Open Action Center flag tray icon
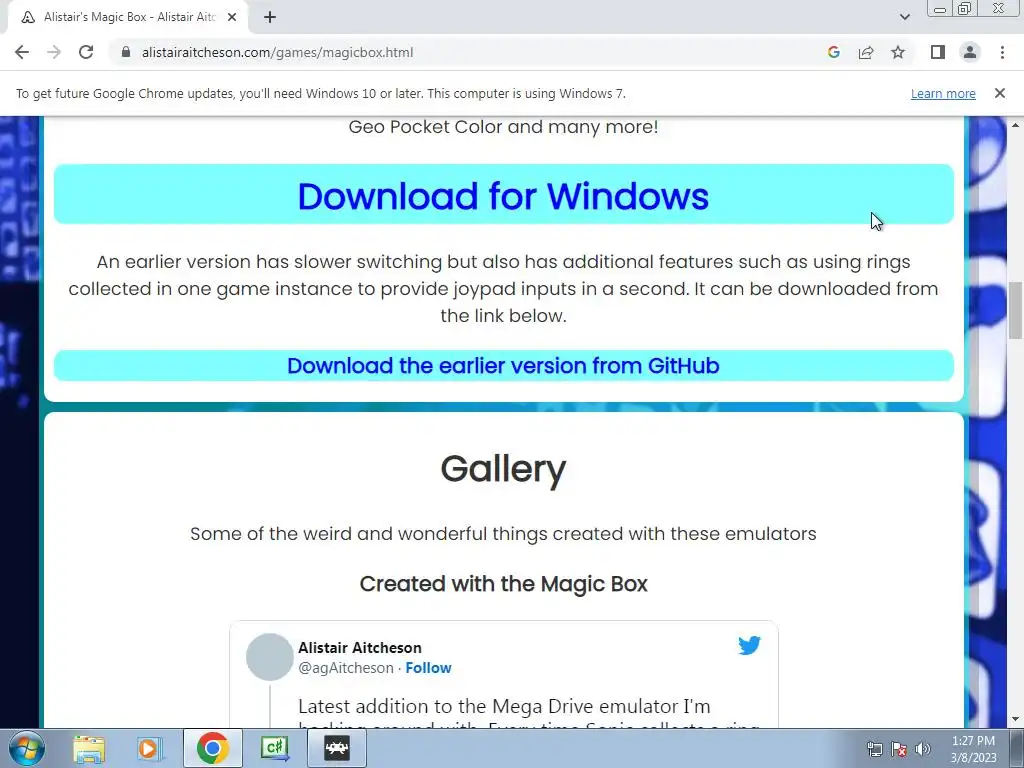The height and width of the screenshot is (768, 1024). point(899,750)
